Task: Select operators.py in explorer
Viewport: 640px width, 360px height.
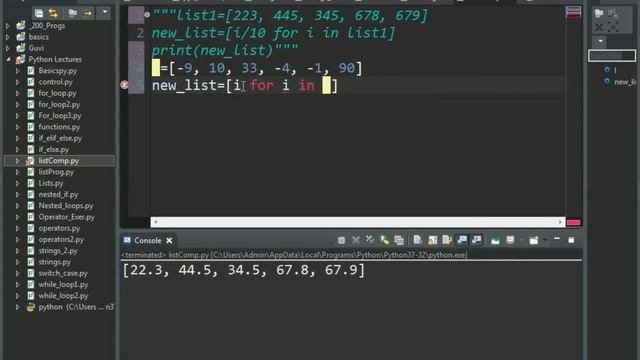Action: [x=59, y=228]
